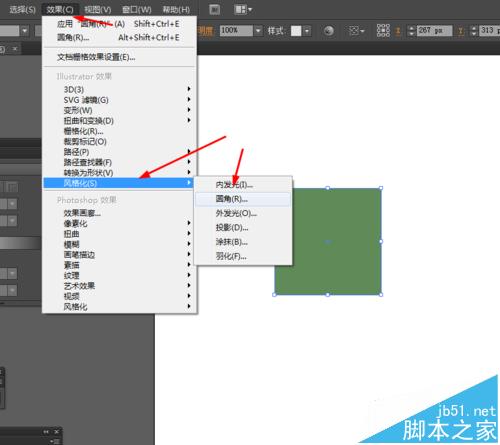Choose 内发光(I)... in the submenu

(x=243, y=185)
